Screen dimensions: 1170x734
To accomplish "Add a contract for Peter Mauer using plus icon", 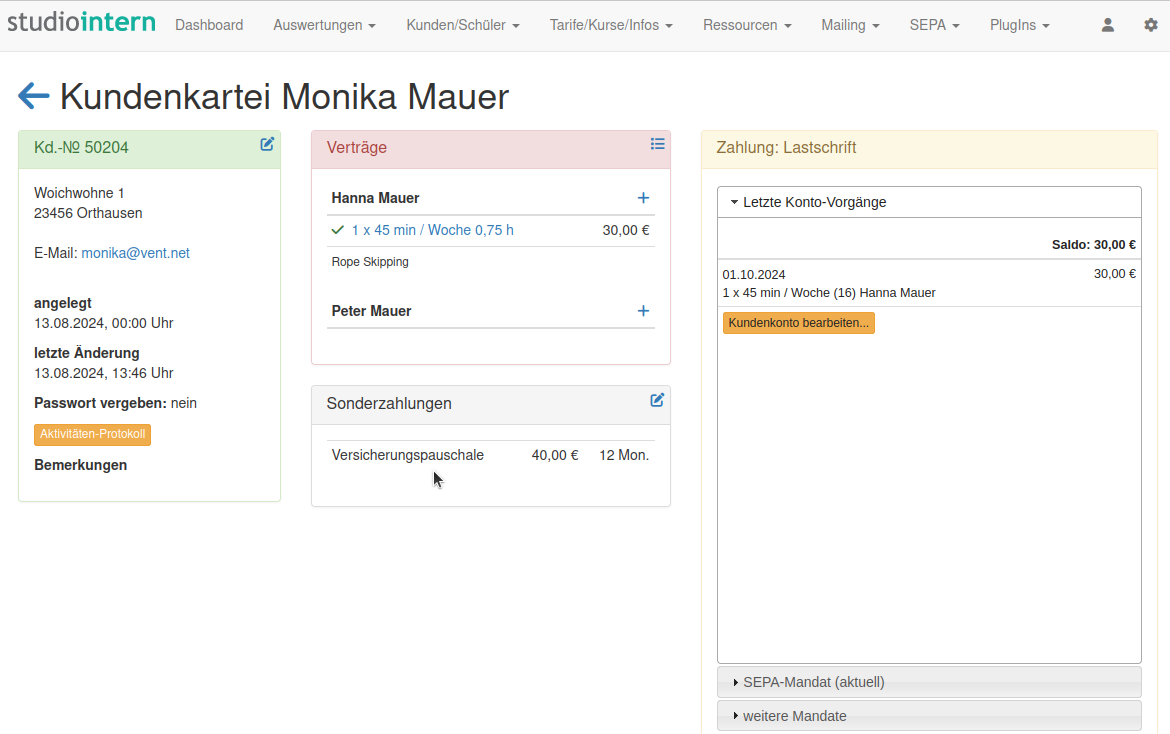I will (643, 311).
